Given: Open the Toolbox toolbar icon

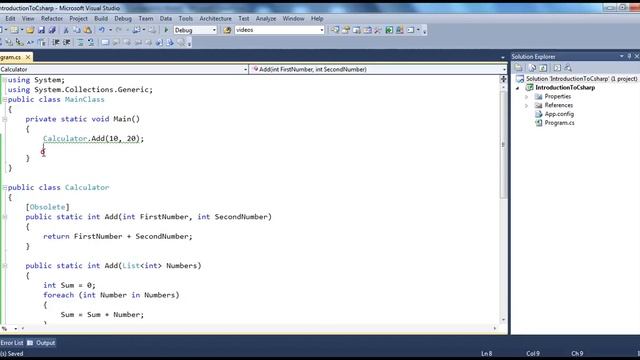Looking at the screenshot, I should click(378, 30).
